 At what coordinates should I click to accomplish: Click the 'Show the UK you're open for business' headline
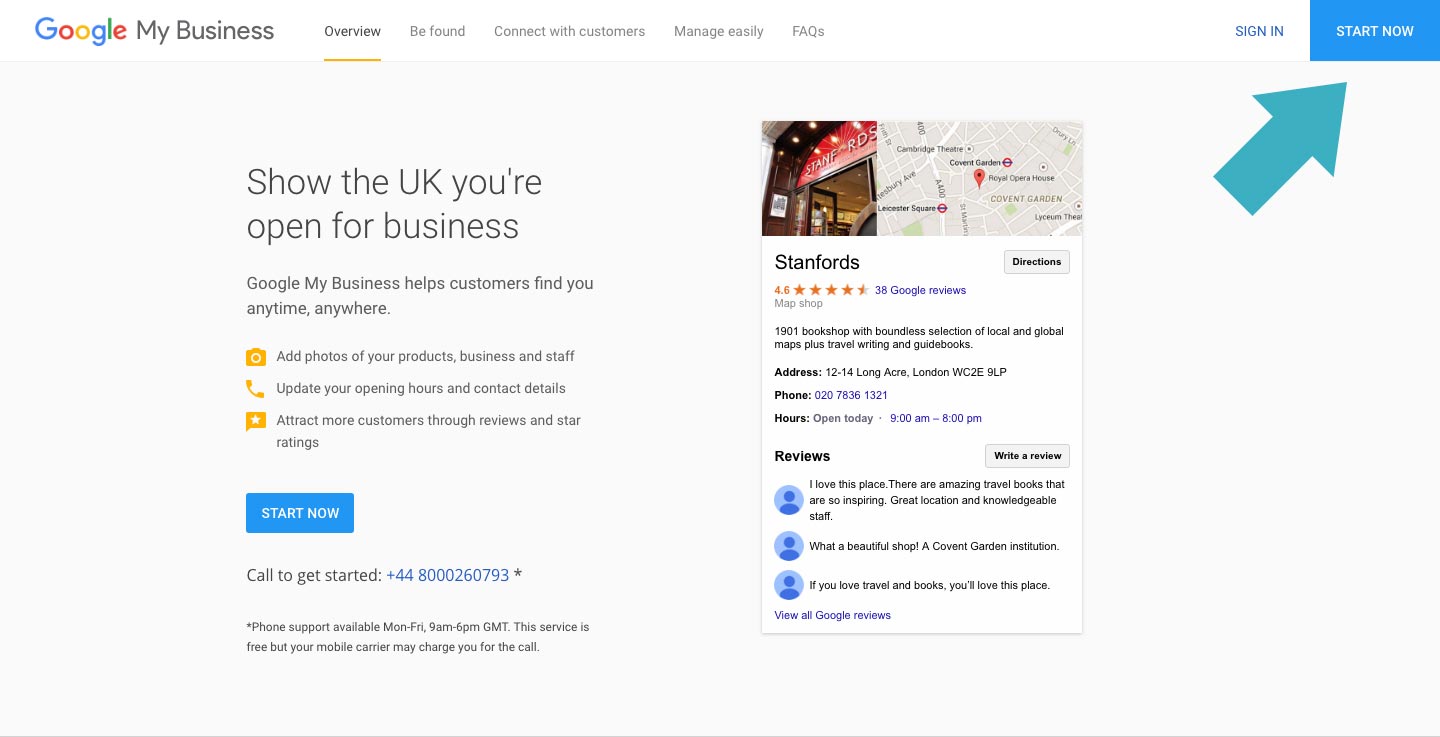(394, 204)
